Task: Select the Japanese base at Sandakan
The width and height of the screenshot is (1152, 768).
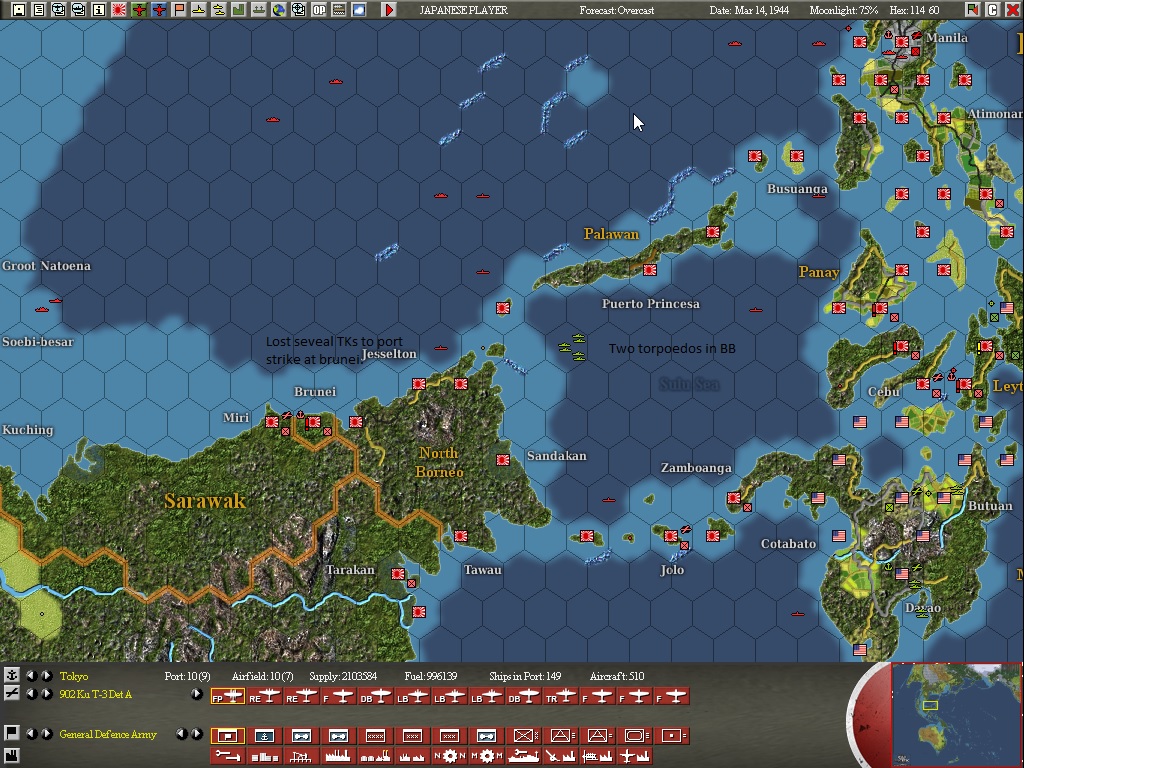Action: click(503, 459)
